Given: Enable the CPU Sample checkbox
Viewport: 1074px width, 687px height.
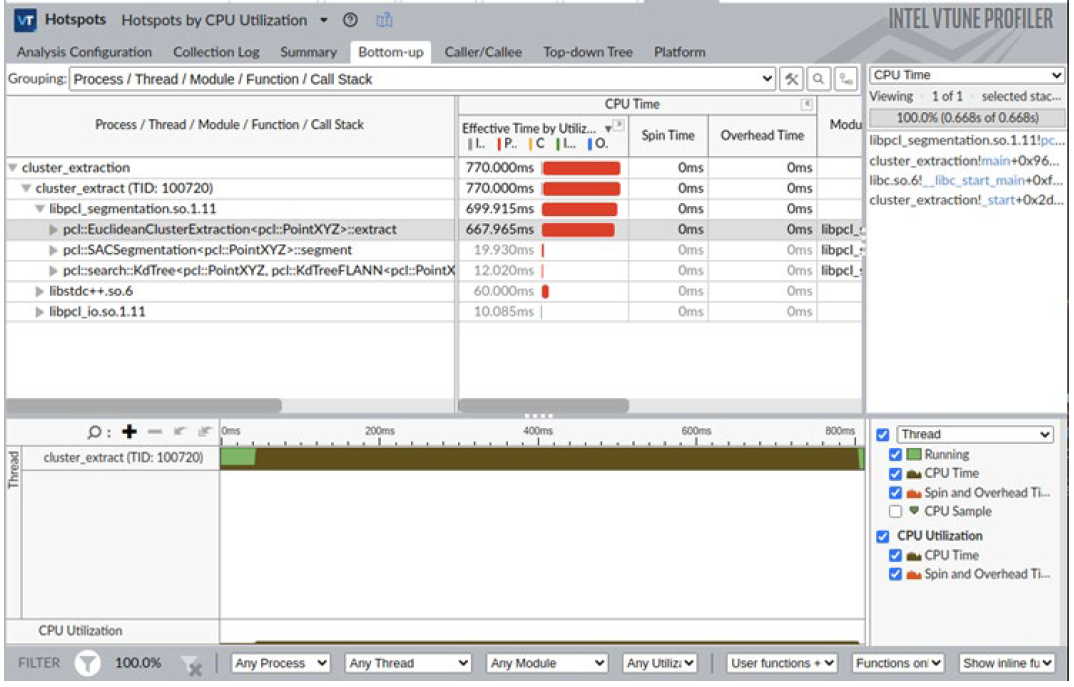Looking at the screenshot, I should pos(895,512).
